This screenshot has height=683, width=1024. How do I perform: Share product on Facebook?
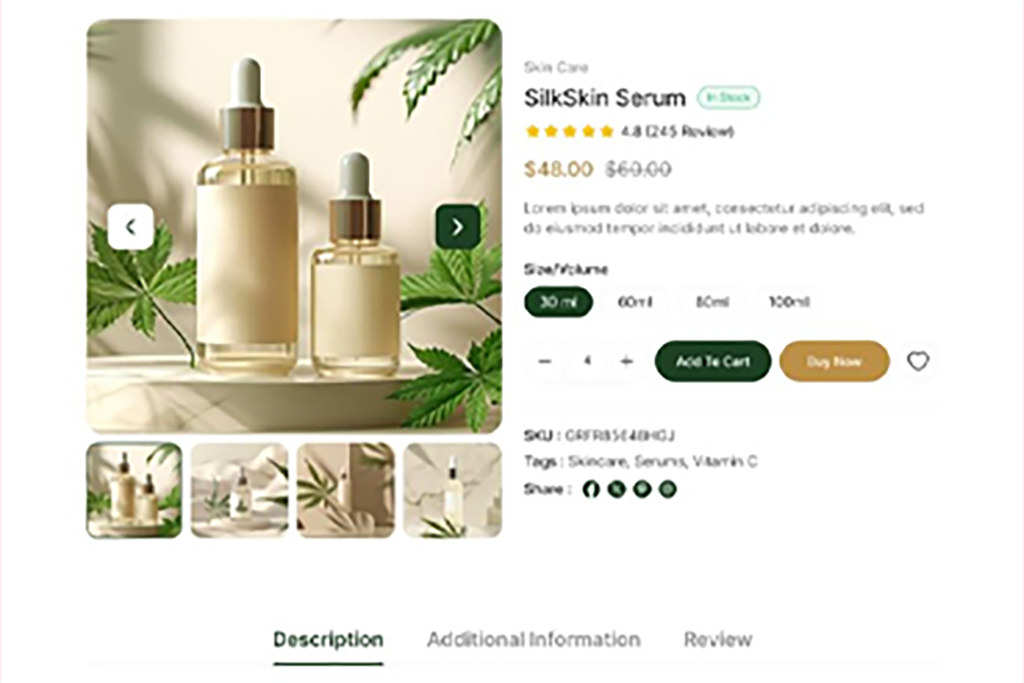click(591, 489)
